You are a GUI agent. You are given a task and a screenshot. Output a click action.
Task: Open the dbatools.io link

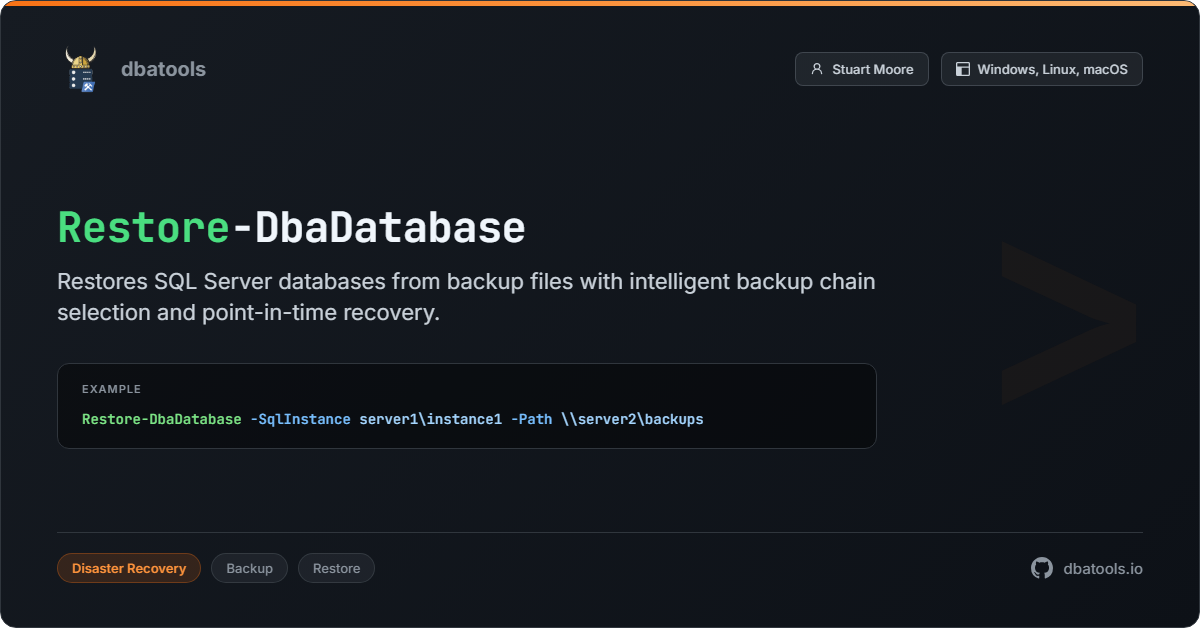[x=1102, y=568]
